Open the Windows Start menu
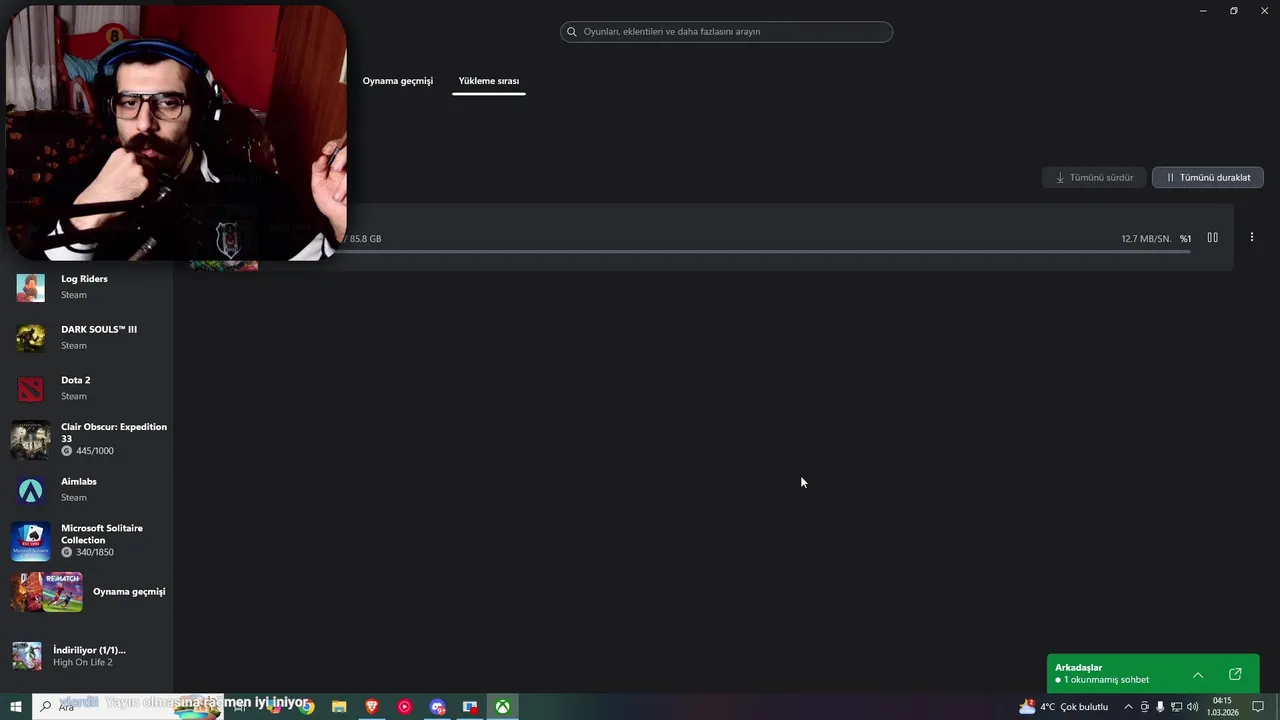The image size is (1280, 720). tap(16, 707)
